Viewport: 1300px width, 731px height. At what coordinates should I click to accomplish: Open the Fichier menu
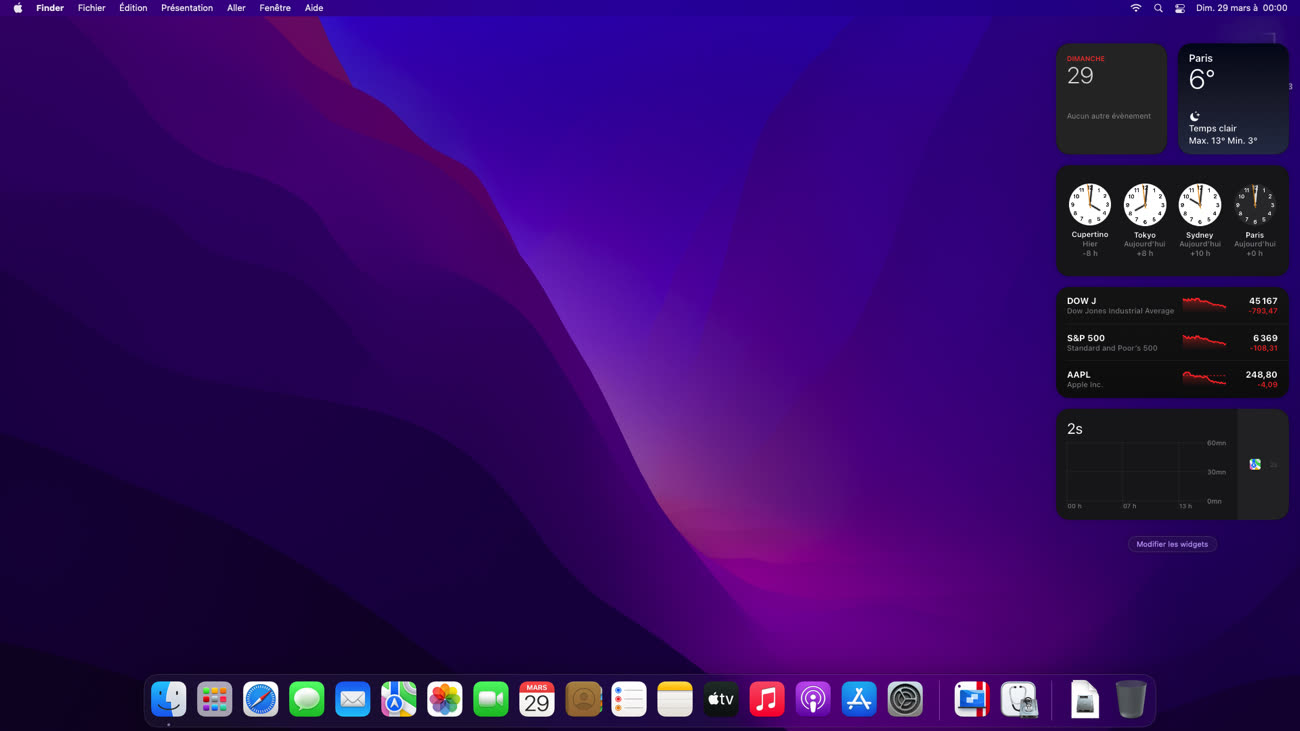click(91, 8)
